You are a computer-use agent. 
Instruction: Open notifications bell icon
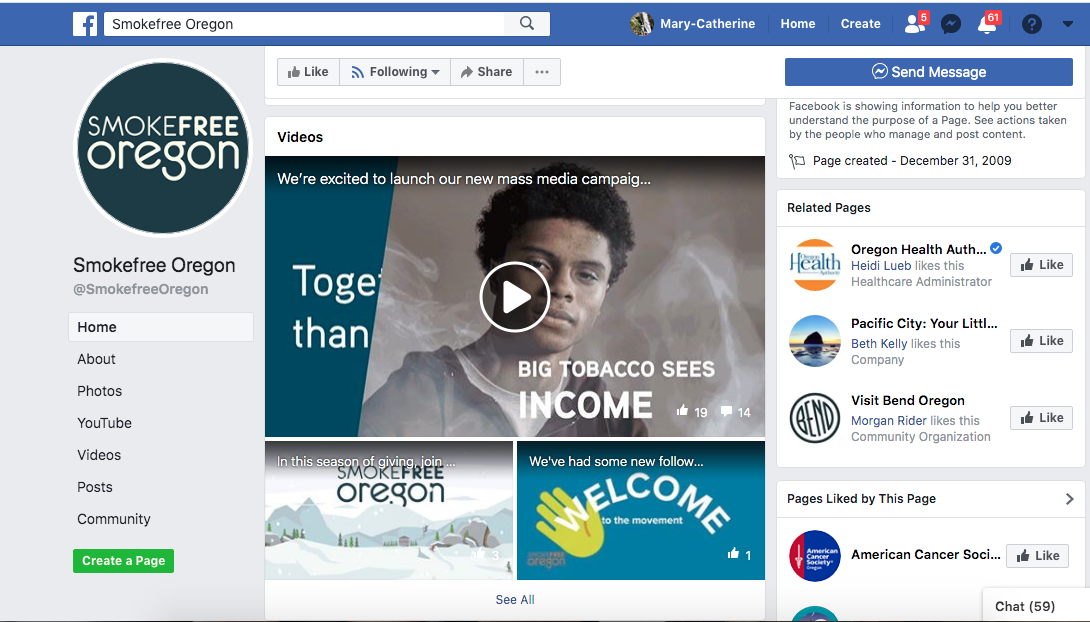tap(987, 24)
